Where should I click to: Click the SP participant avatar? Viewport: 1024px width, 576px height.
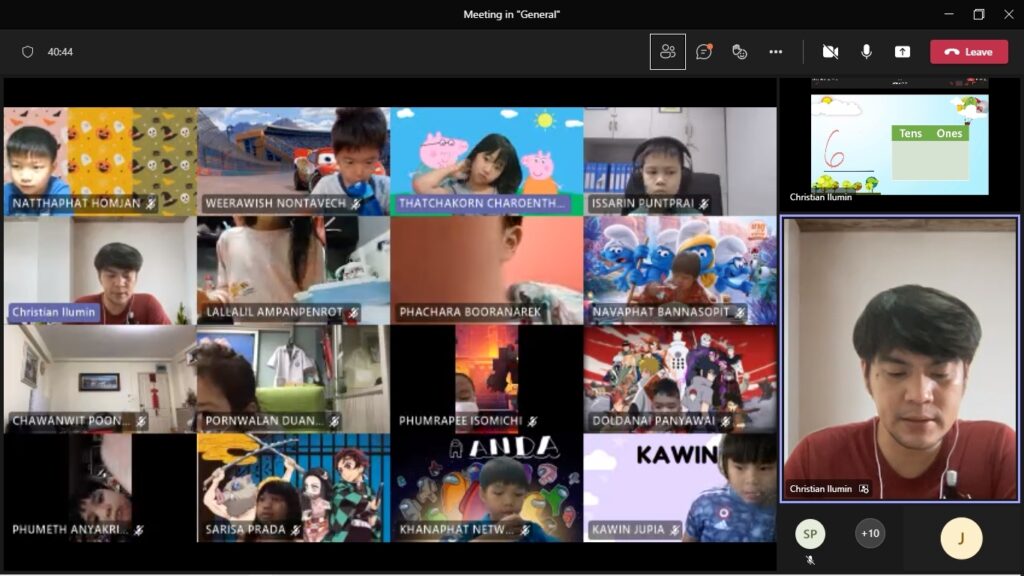pos(810,534)
